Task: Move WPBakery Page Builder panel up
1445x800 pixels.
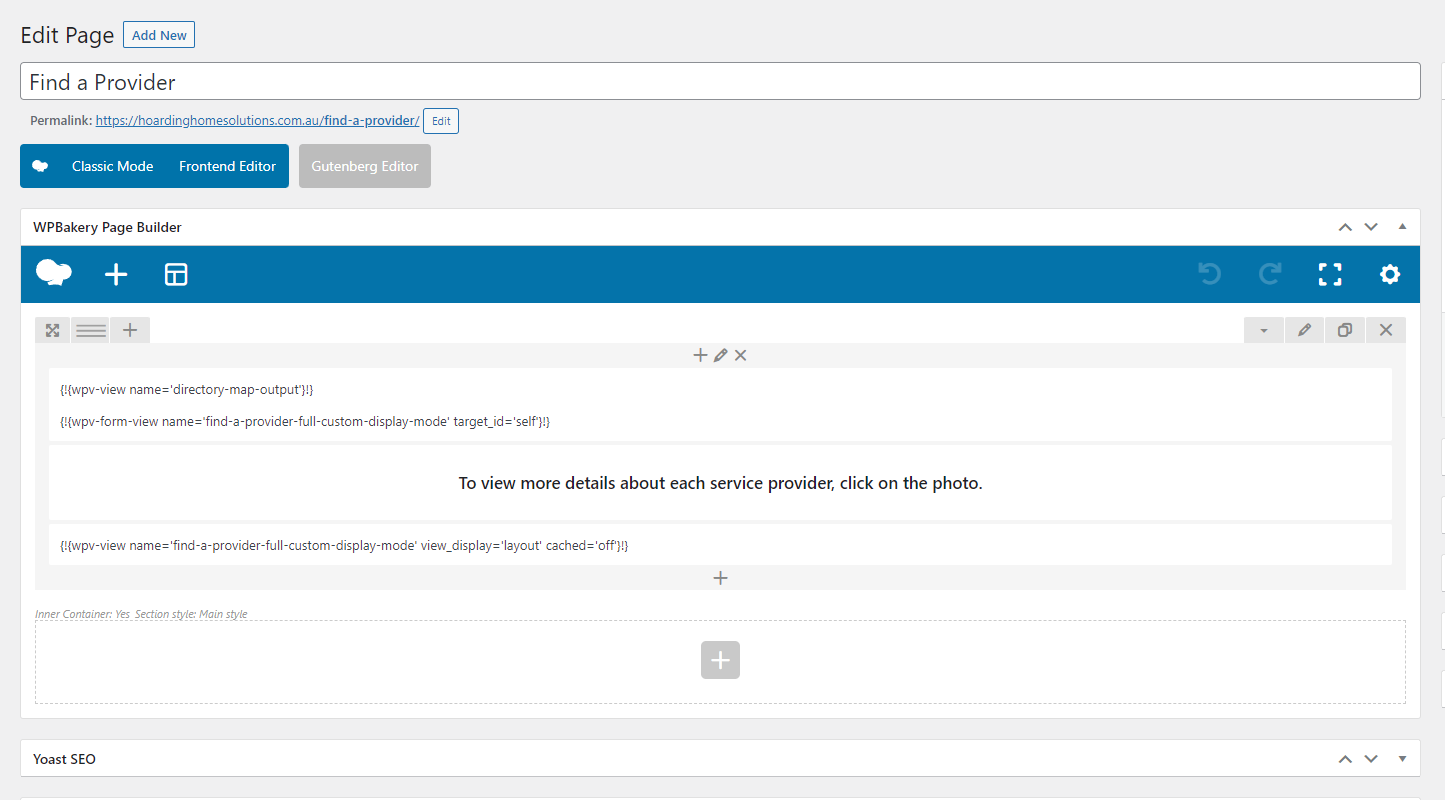Action: [x=1345, y=227]
